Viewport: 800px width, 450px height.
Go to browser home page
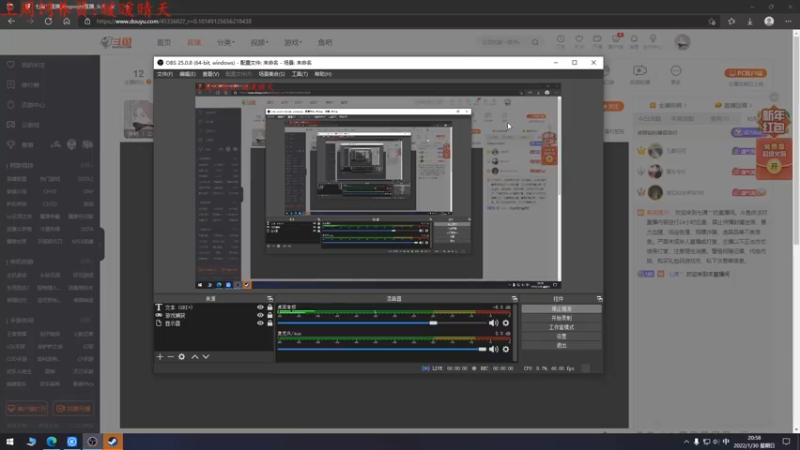pos(66,21)
